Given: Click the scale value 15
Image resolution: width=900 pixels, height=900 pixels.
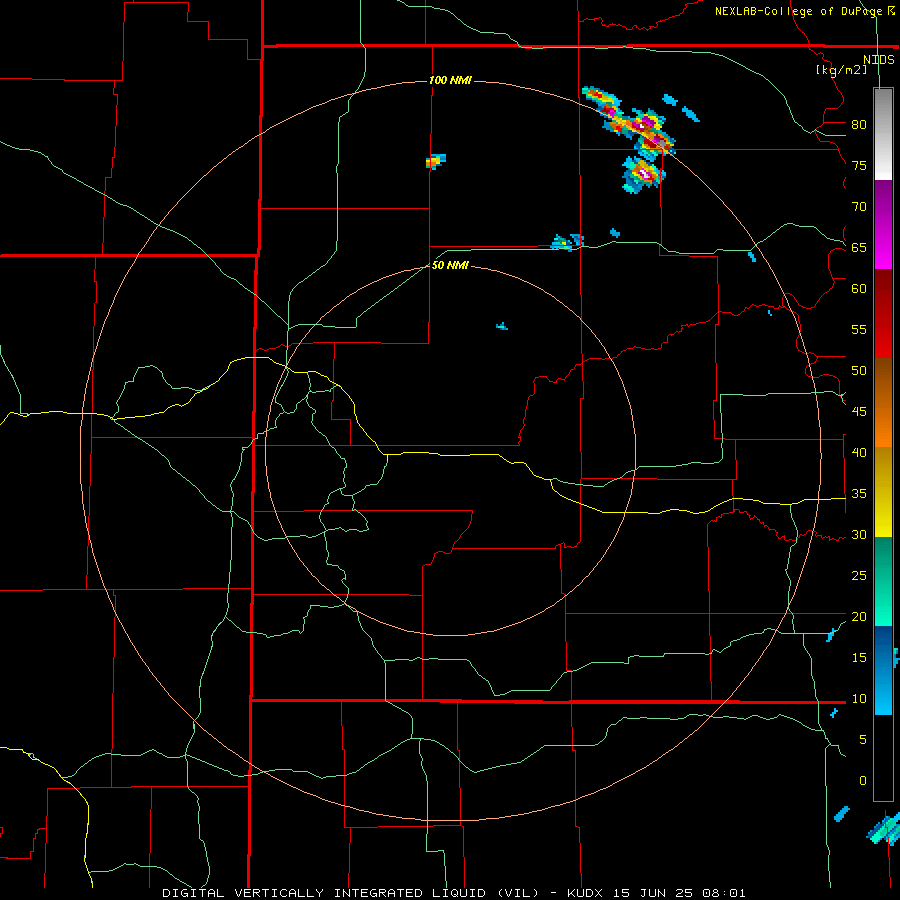Looking at the screenshot, I should pos(859,658).
